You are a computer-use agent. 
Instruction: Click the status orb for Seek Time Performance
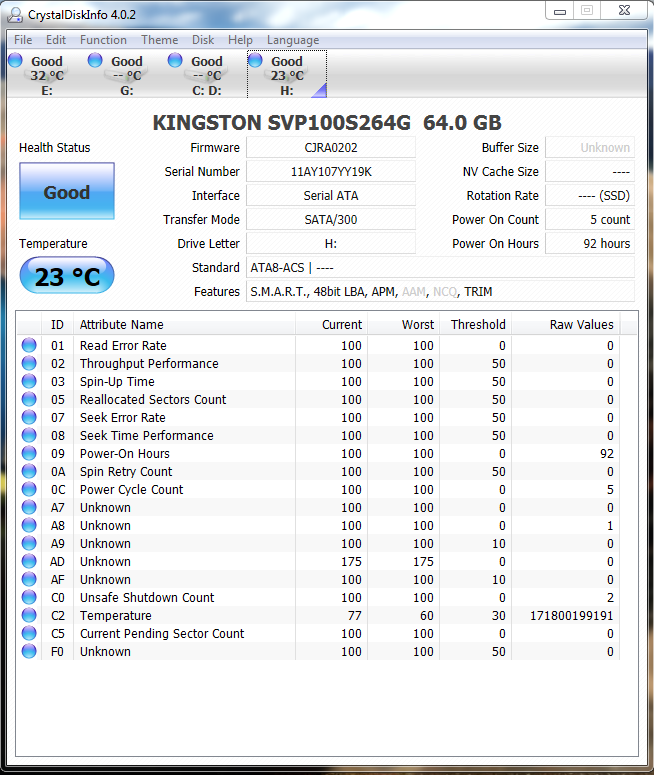click(29, 435)
